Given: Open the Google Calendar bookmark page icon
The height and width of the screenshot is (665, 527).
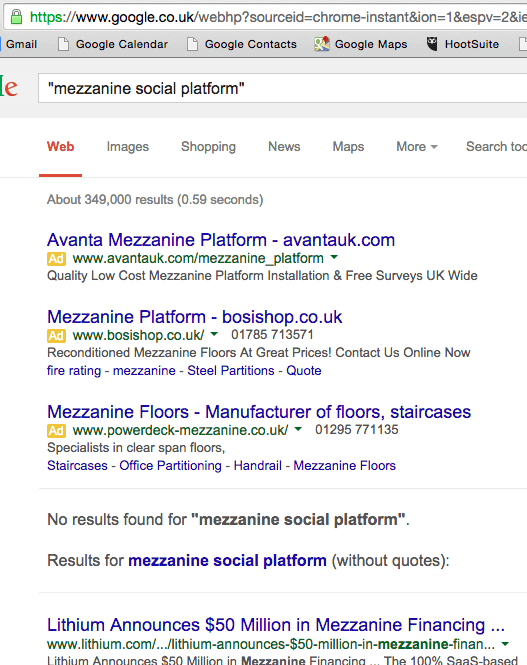Looking at the screenshot, I should (x=64, y=44).
